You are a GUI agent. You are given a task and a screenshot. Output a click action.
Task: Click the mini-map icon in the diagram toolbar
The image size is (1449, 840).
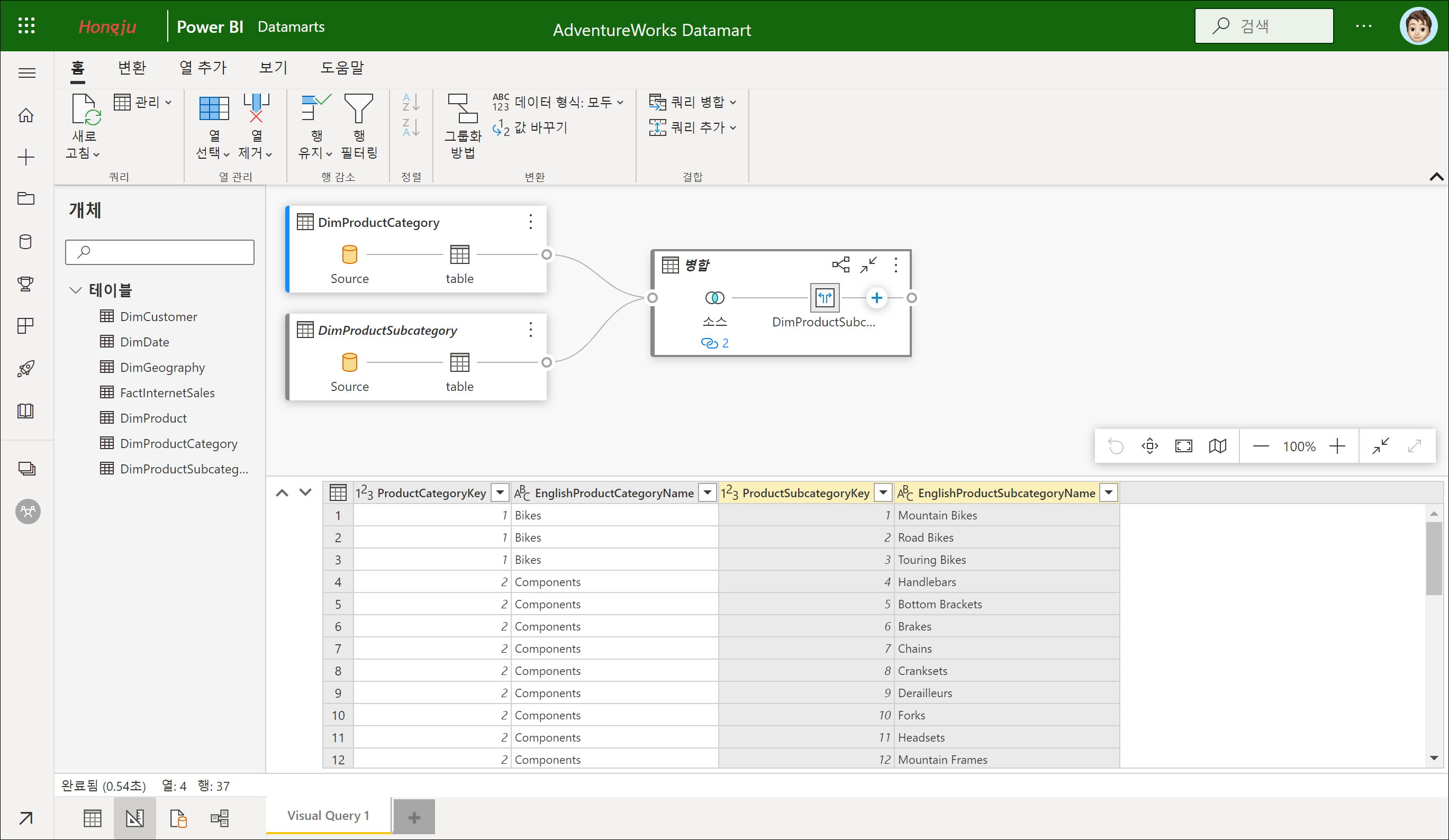click(x=1217, y=446)
